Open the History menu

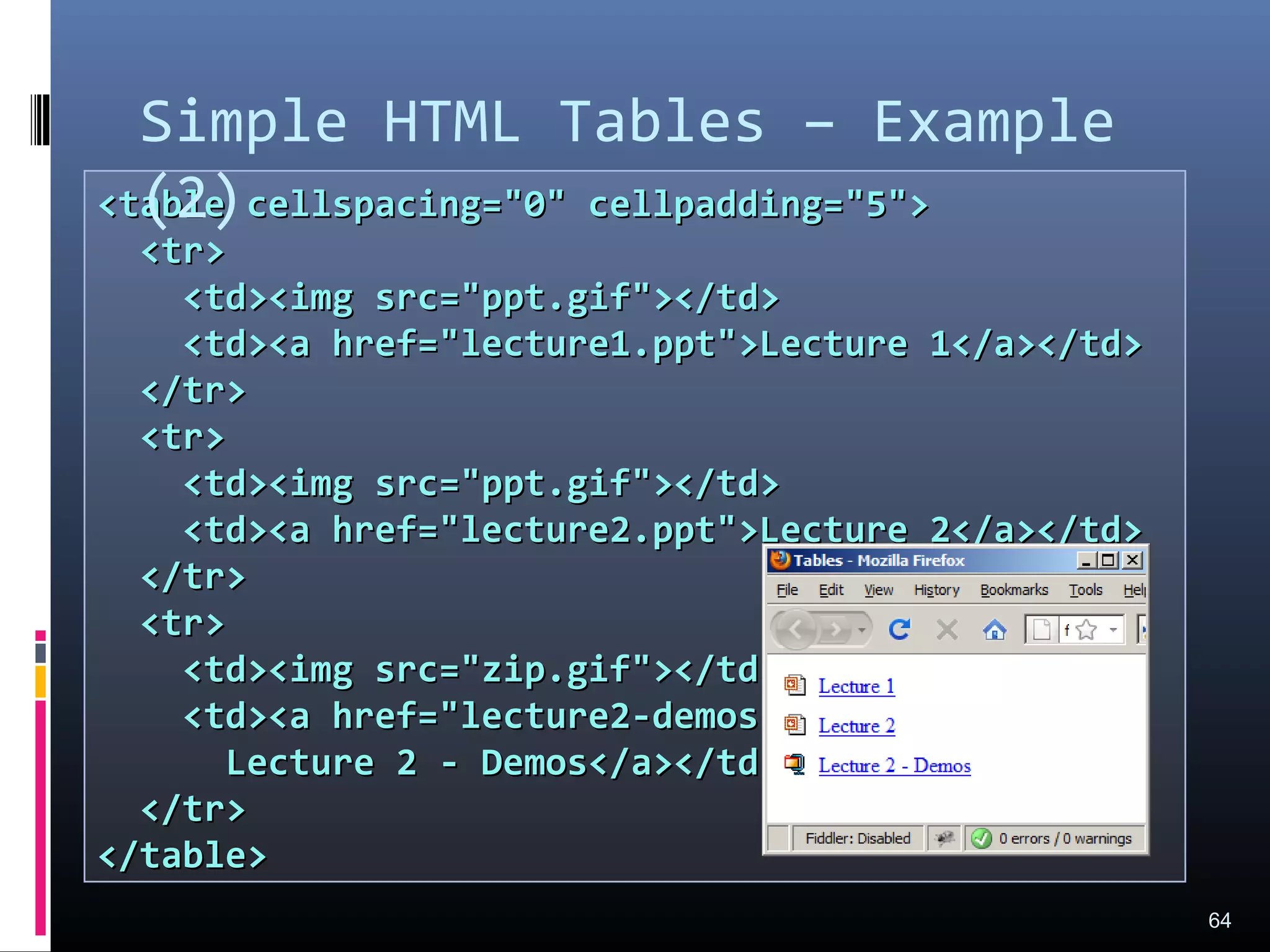[936, 590]
